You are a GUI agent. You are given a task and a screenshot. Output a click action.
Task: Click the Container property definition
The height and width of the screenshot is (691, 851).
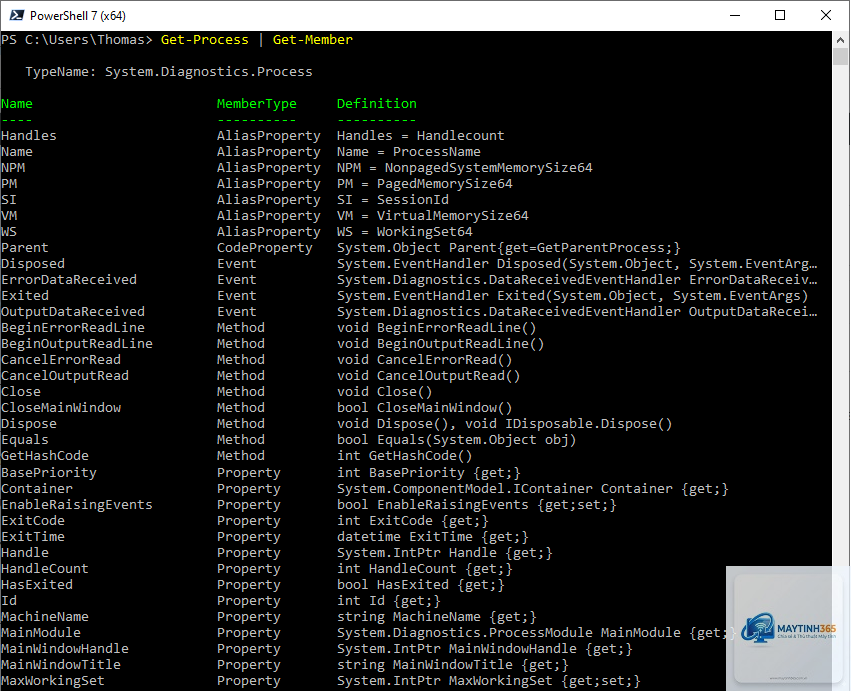click(x=532, y=489)
